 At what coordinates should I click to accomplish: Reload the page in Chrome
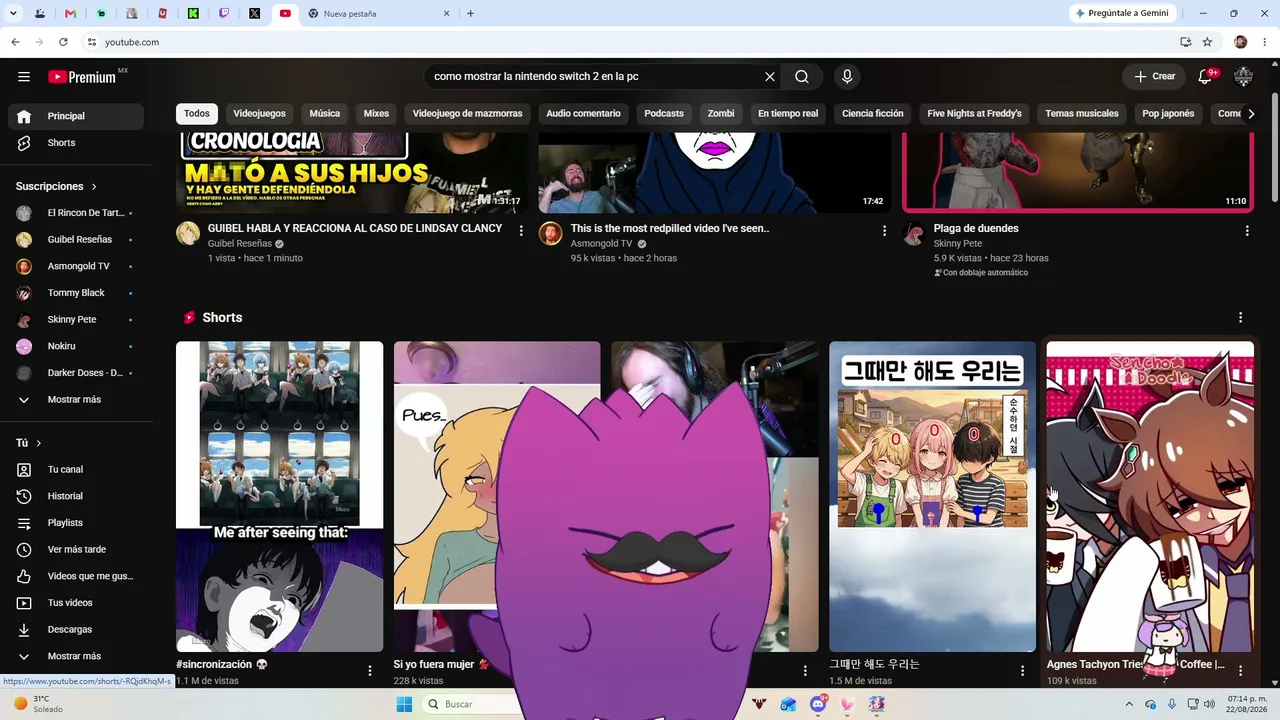pyautogui.click(x=63, y=42)
